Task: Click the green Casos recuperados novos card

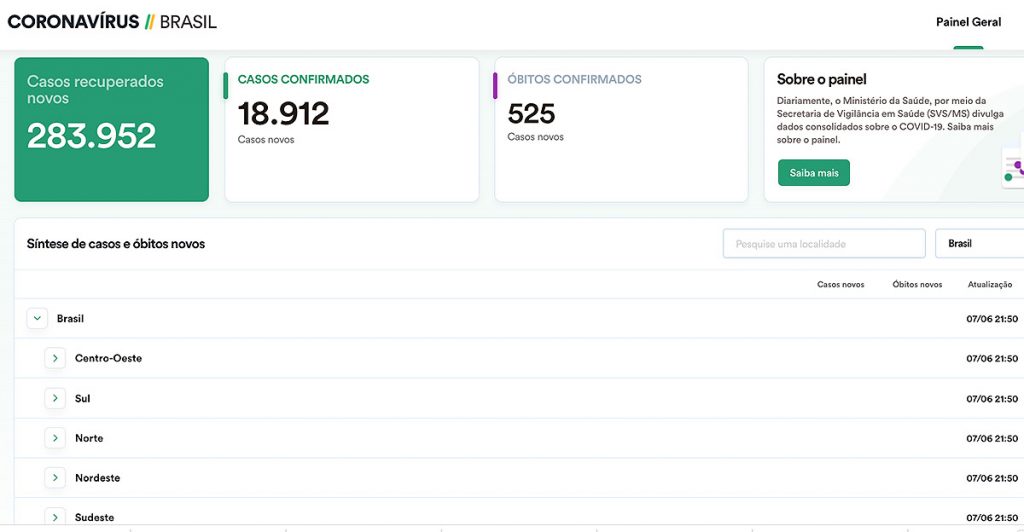Action: coord(111,129)
